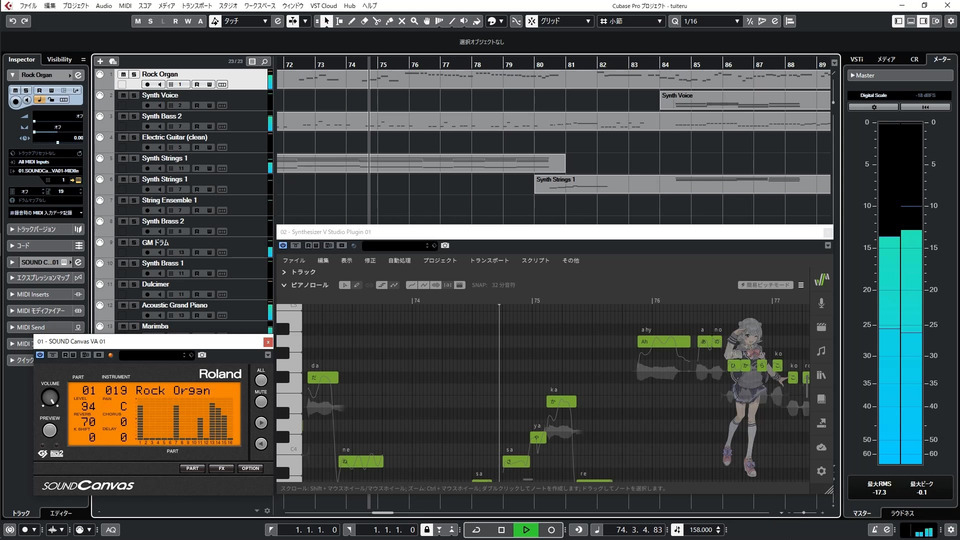Collapse ピアノロール section in Synthesizer V

click(284, 285)
